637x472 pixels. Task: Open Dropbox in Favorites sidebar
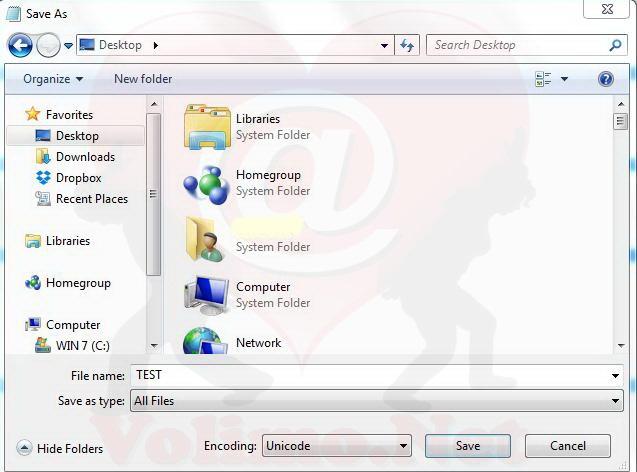tap(78, 178)
